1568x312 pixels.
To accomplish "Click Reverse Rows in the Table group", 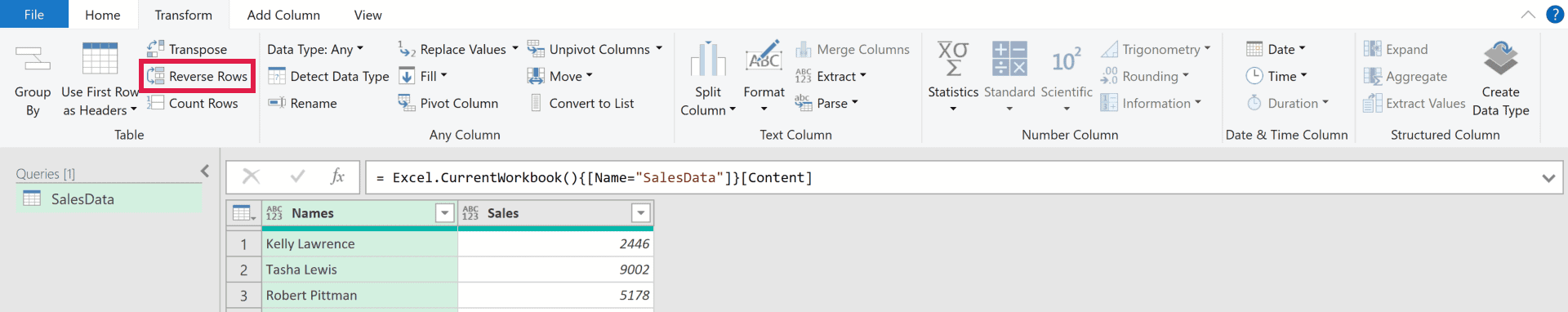I will (x=197, y=76).
